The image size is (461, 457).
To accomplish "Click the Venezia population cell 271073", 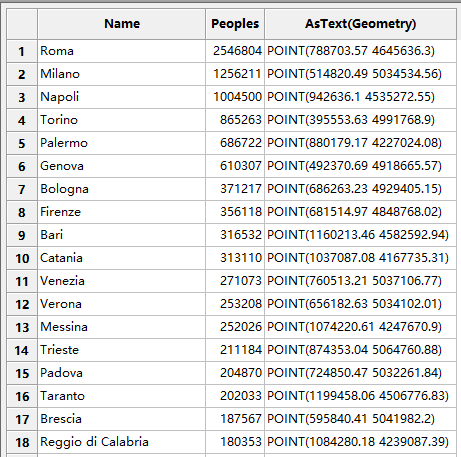I will pyautogui.click(x=235, y=281).
